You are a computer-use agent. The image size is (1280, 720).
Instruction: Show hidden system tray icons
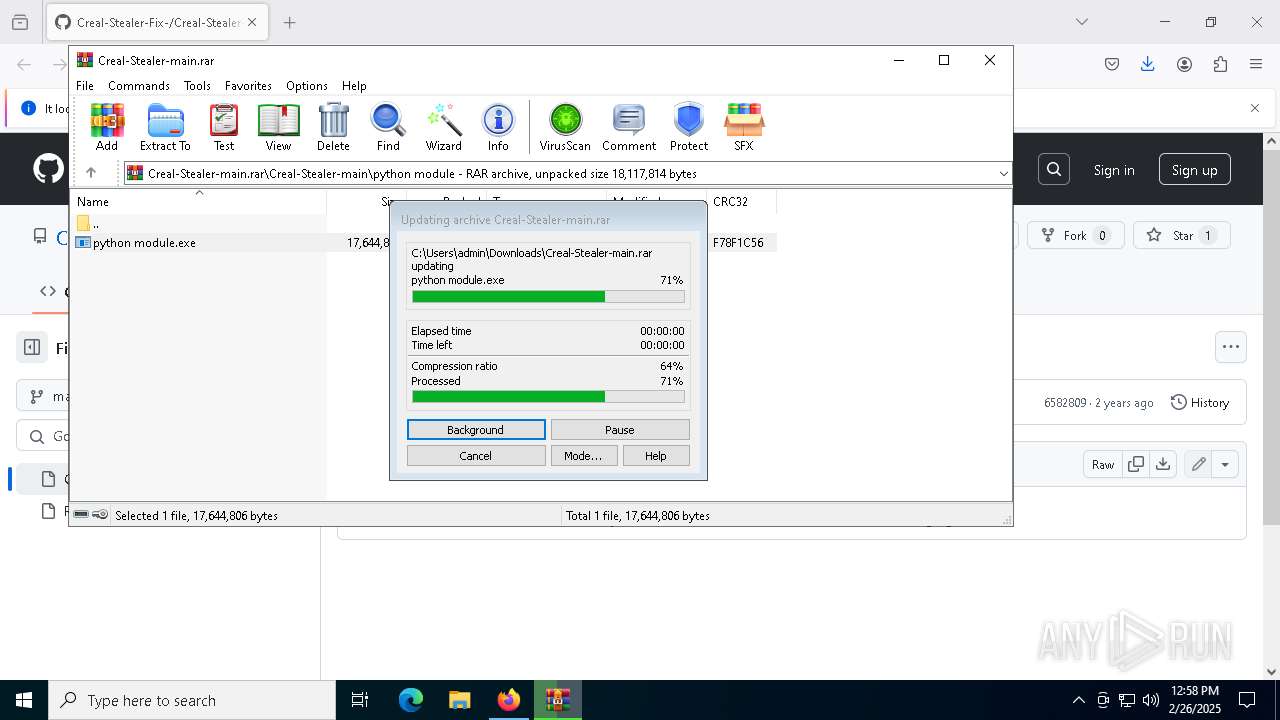(x=1078, y=700)
